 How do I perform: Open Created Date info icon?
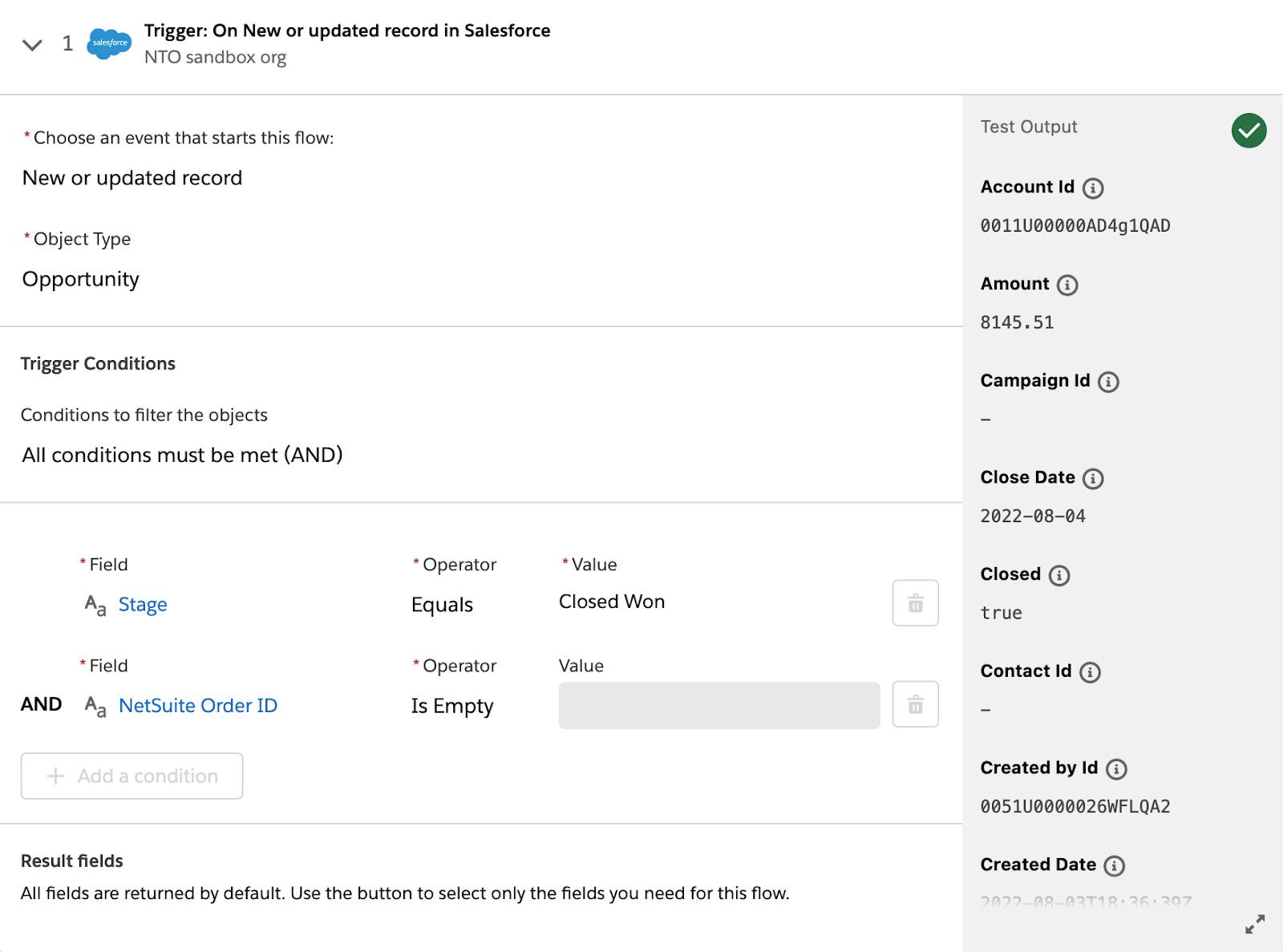pyautogui.click(x=1115, y=866)
